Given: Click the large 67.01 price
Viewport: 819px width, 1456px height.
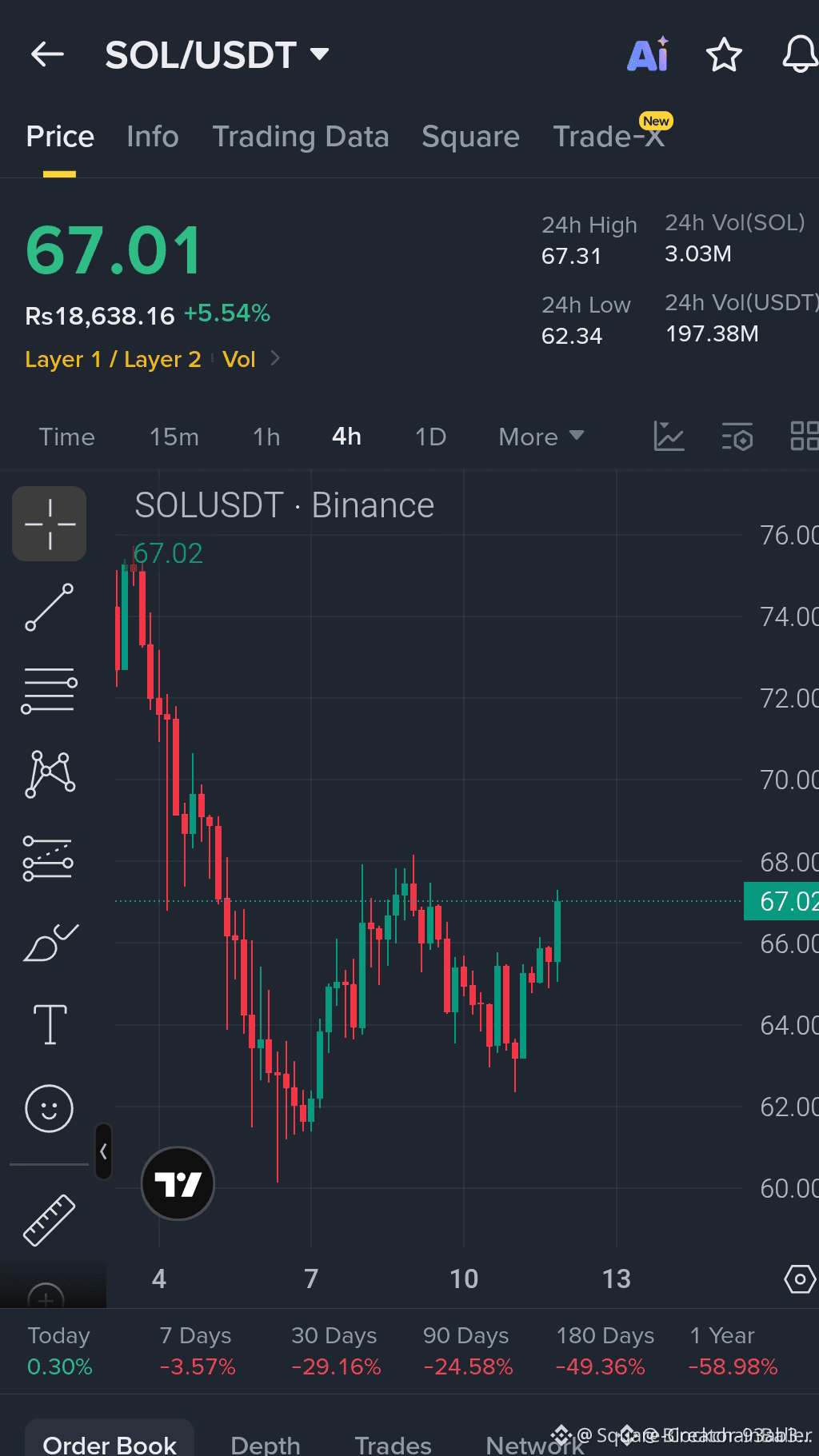Looking at the screenshot, I should point(114,250).
